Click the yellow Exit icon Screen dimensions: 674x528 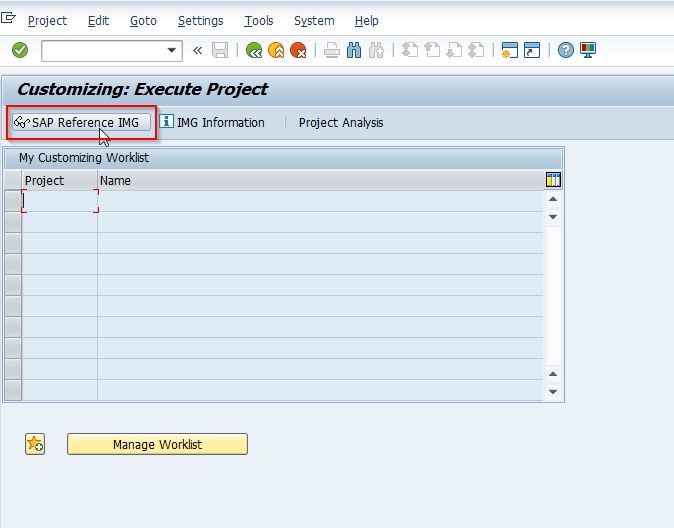pyautogui.click(x=276, y=51)
